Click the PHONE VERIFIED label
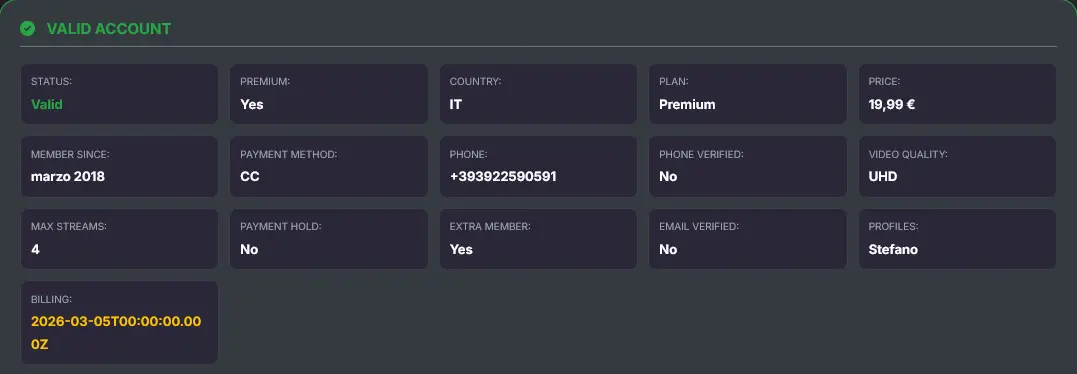The width and height of the screenshot is (1077, 374). (701, 154)
